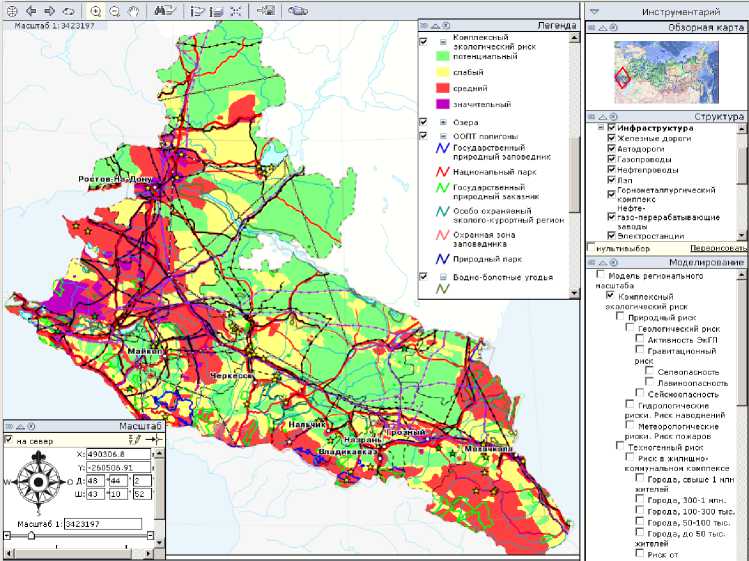
Task: Select the zoom in magnifier tool
Action: point(96,10)
